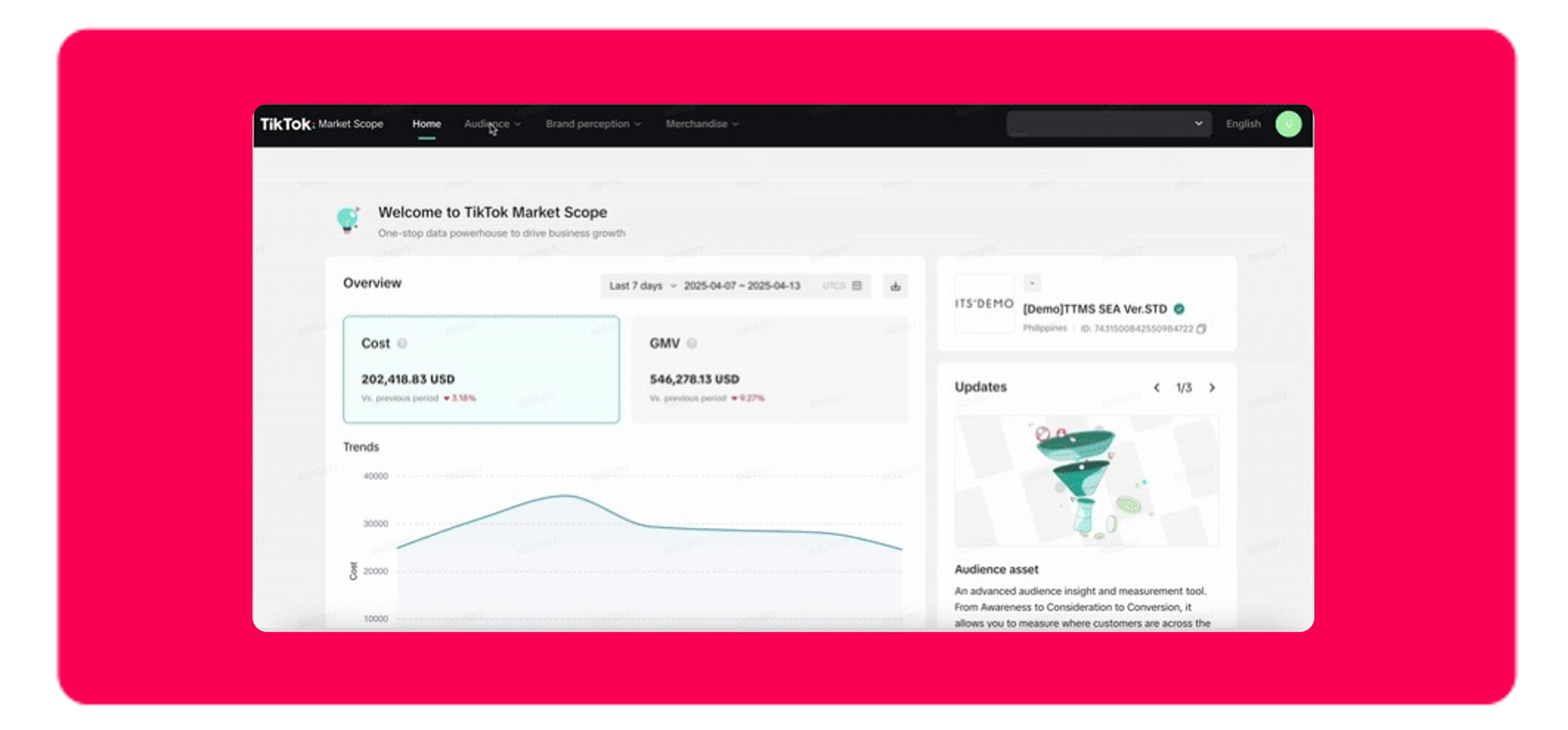Click the info icon beside GMV

pyautogui.click(x=692, y=344)
